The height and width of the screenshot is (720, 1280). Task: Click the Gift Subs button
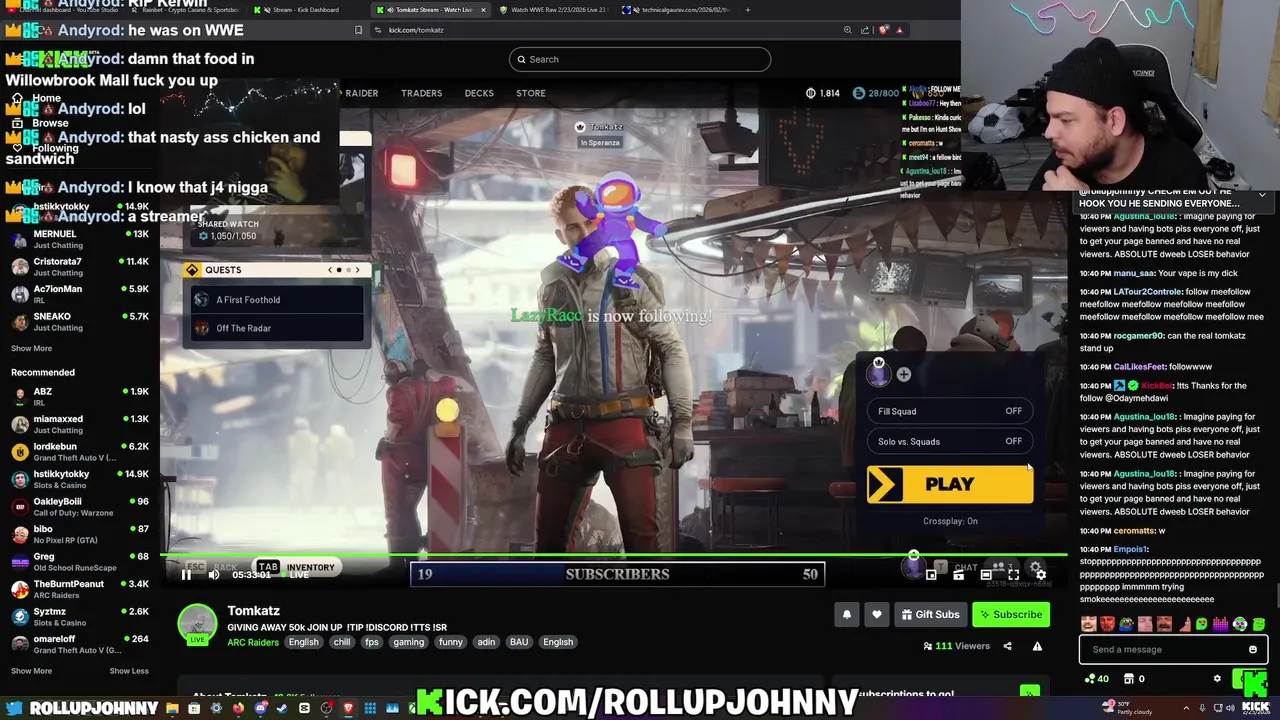pyautogui.click(x=930, y=614)
